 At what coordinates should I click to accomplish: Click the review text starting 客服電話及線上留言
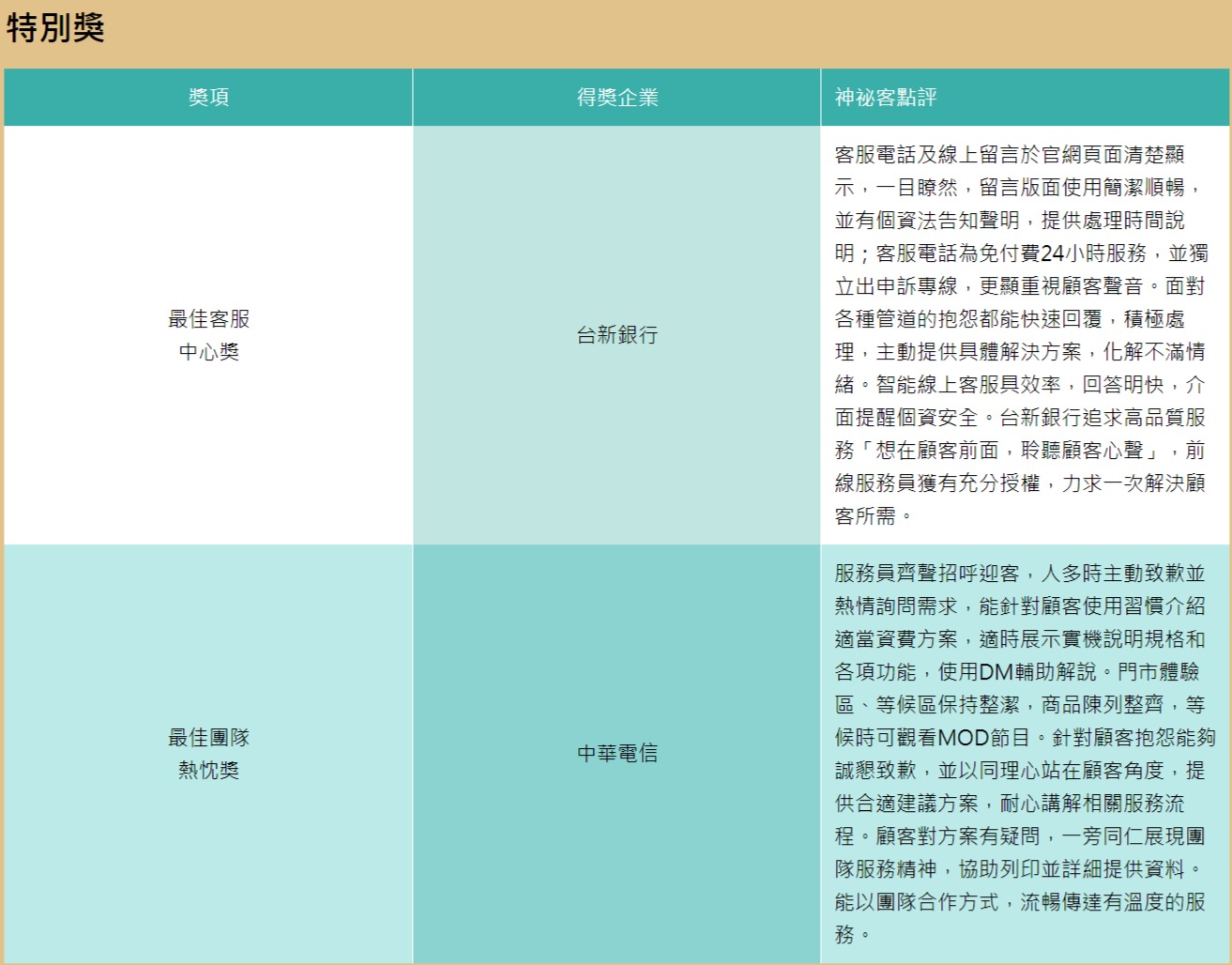tap(1020, 335)
